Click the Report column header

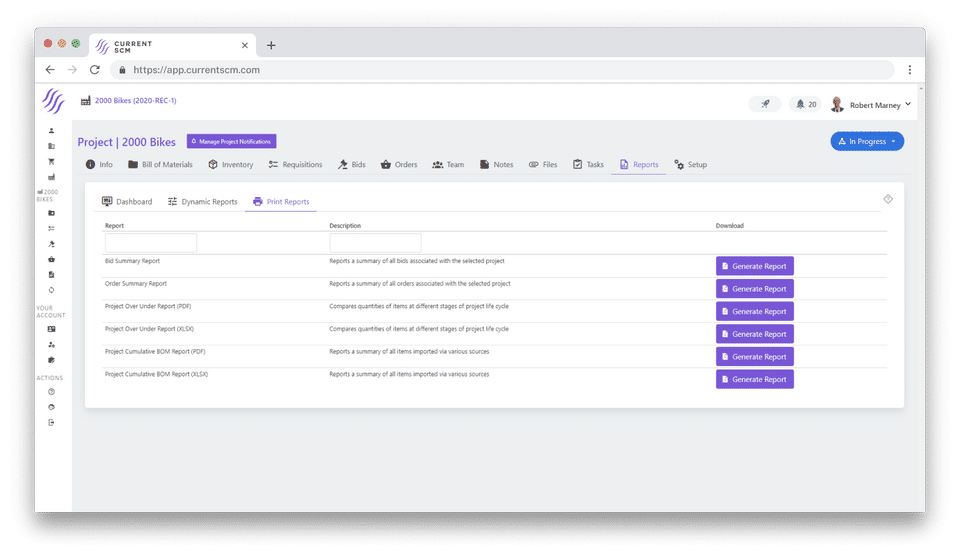click(114, 226)
